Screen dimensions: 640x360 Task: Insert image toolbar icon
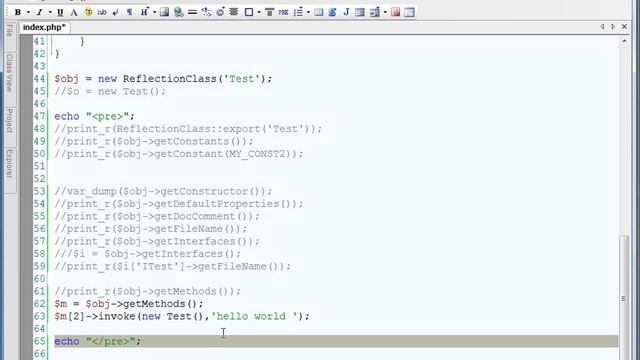click(x=164, y=12)
